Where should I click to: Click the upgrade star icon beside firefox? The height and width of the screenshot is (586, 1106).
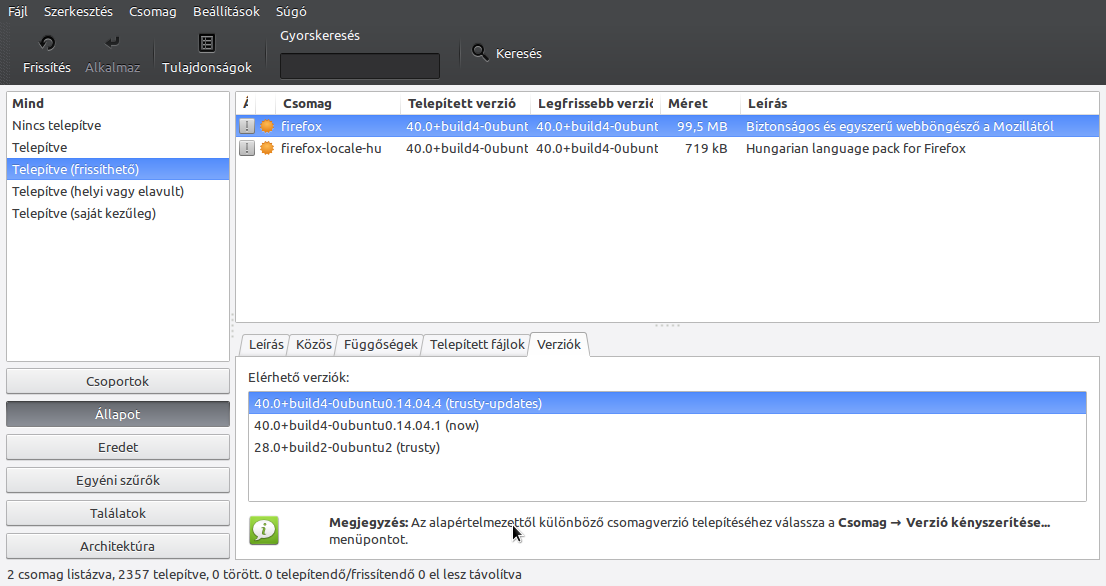[267, 126]
